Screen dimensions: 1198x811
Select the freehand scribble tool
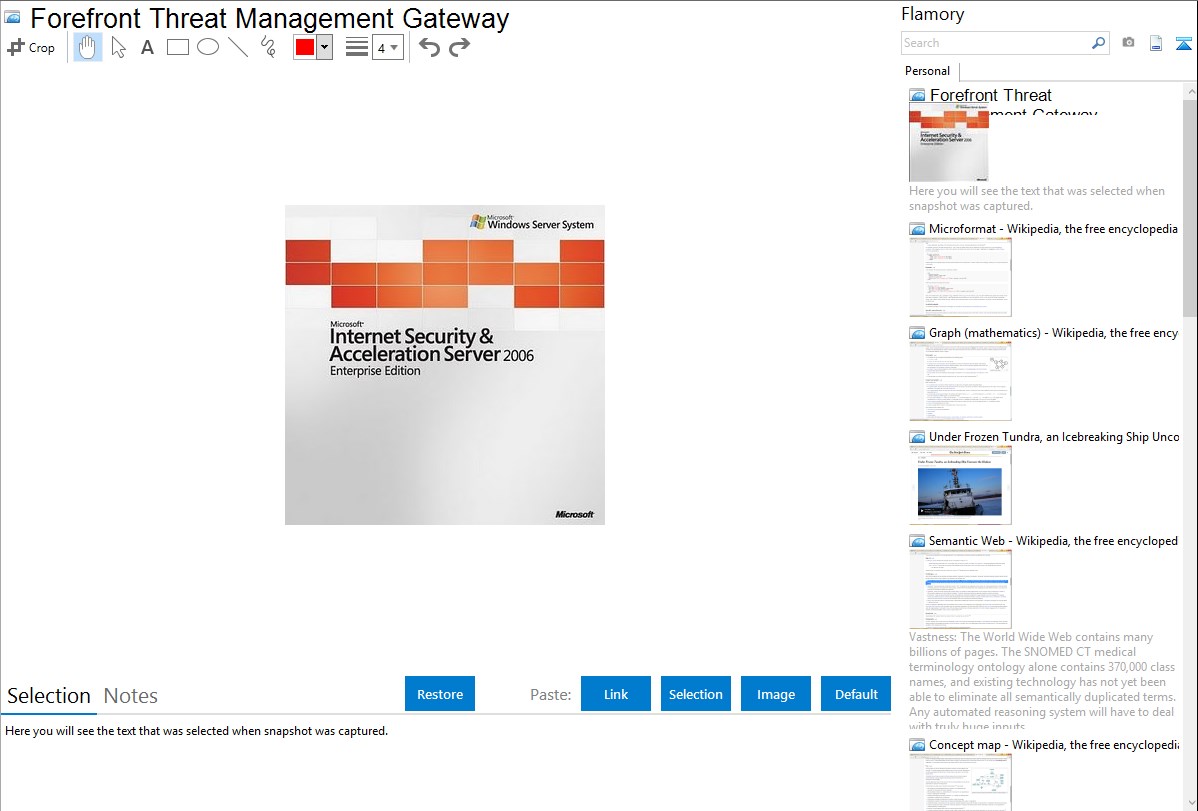point(268,47)
